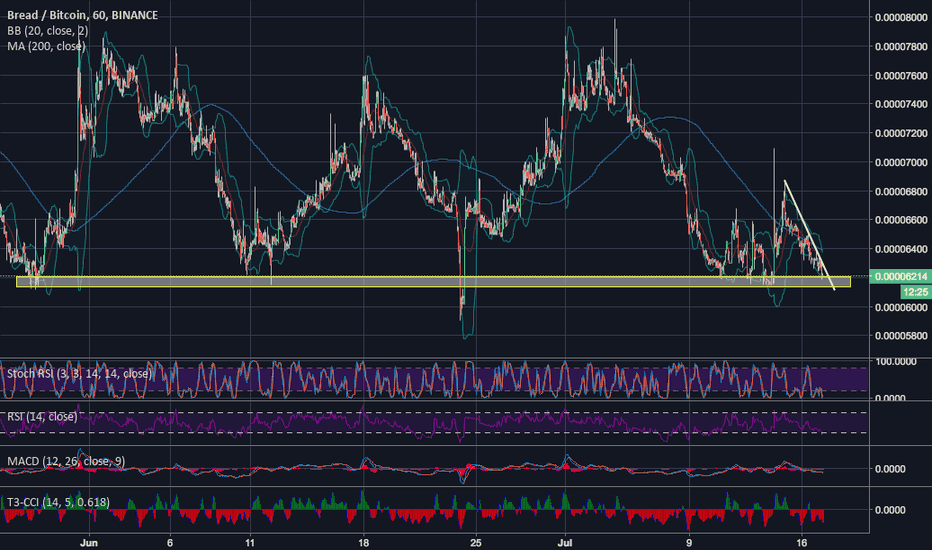Click the 25 date on the time axis

coord(476,543)
